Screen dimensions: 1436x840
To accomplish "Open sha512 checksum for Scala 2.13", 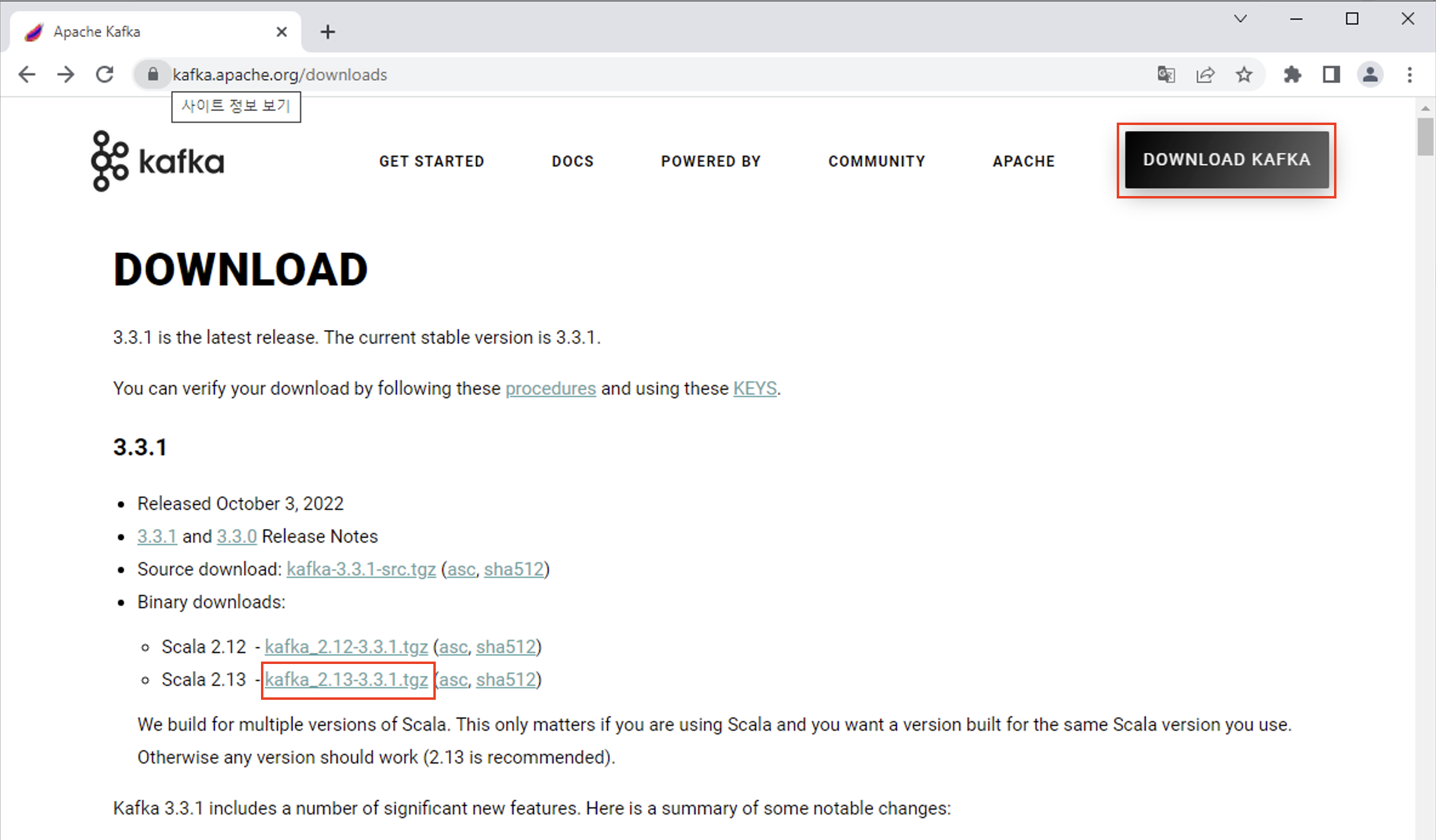I will tap(506, 680).
